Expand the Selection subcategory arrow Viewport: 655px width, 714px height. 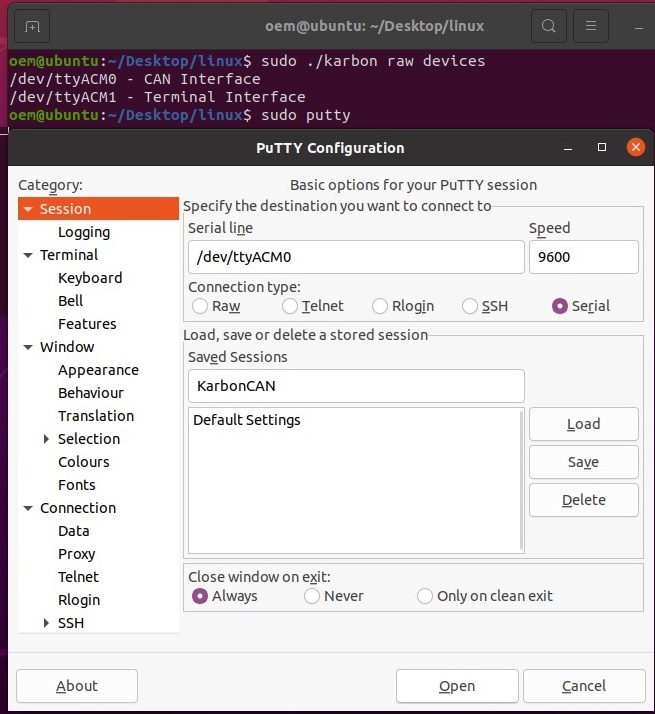tap(46, 439)
